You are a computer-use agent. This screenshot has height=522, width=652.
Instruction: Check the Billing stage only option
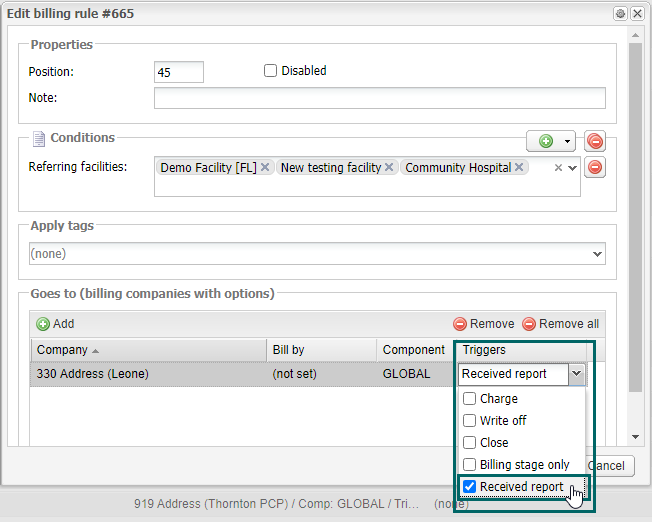pos(469,464)
